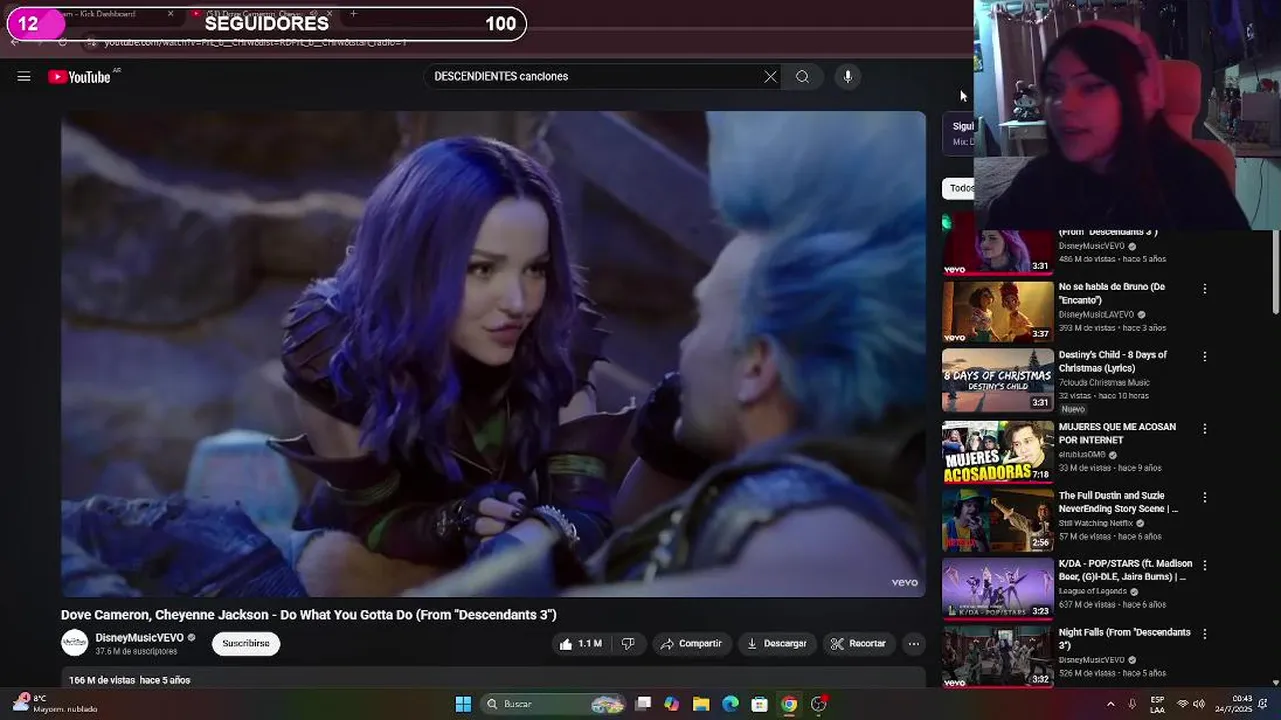Open the Windows Start menu
This screenshot has height=720, width=1281.
pos(463,704)
